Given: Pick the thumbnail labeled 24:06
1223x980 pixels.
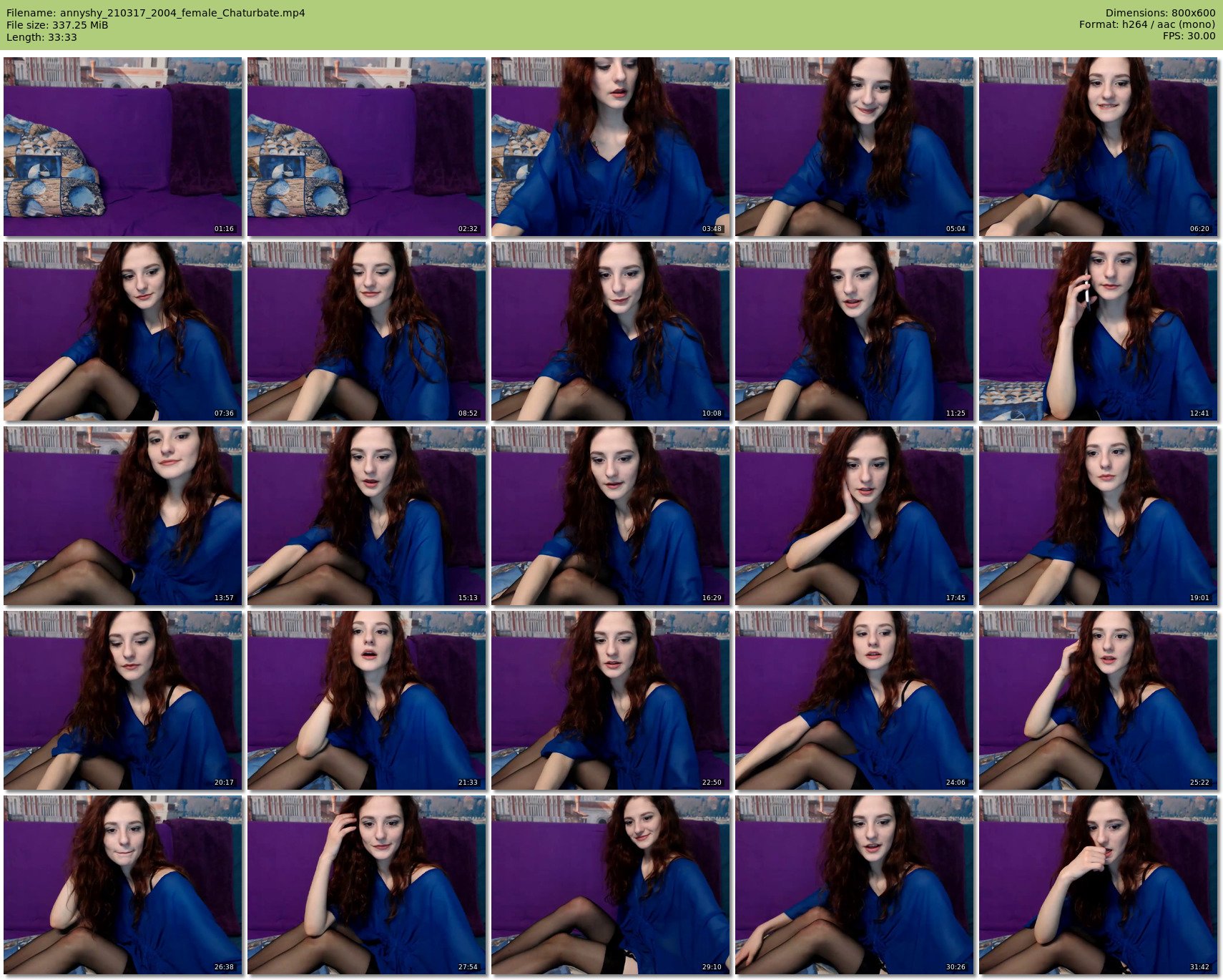Looking at the screenshot, I should (x=855, y=700).
